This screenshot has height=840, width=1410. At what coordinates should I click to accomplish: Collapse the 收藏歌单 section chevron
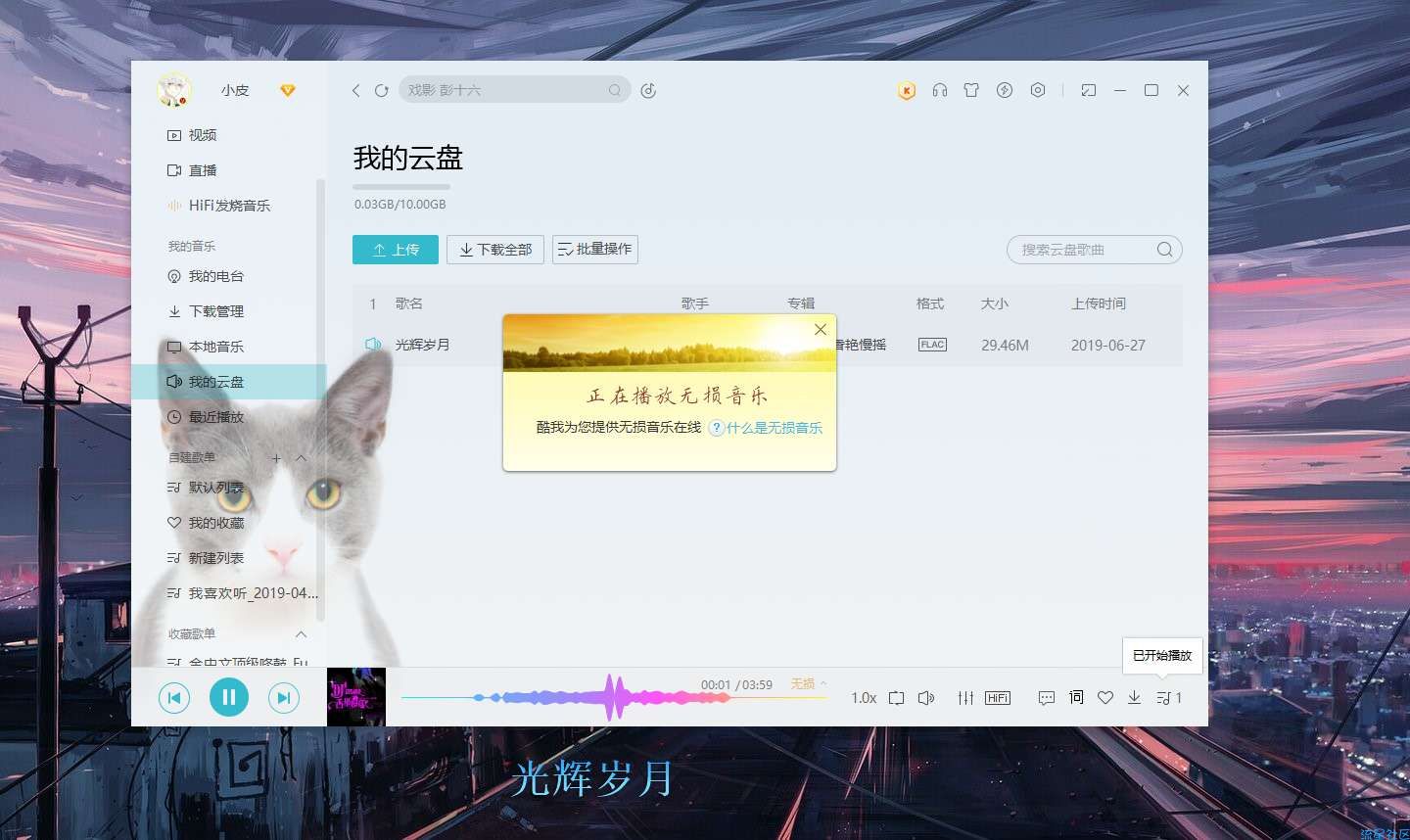(x=302, y=634)
